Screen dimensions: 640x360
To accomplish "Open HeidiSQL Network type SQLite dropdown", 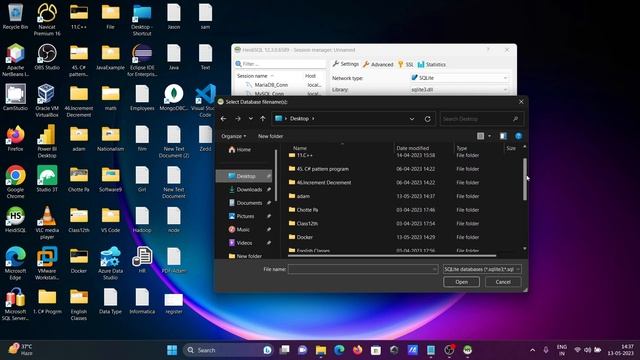I will 460,78.
